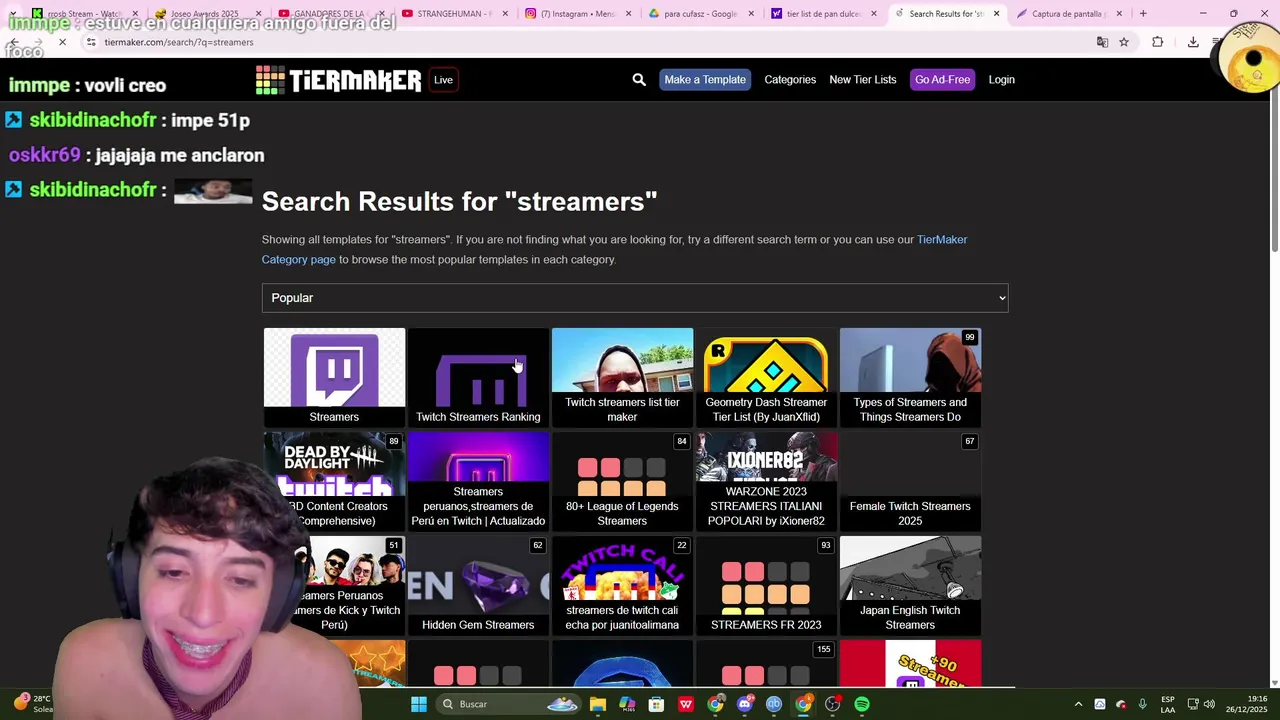This screenshot has height=720, width=1280.
Task: Open WARZONE 2023 Streamers Italiani template
Action: coord(766,482)
